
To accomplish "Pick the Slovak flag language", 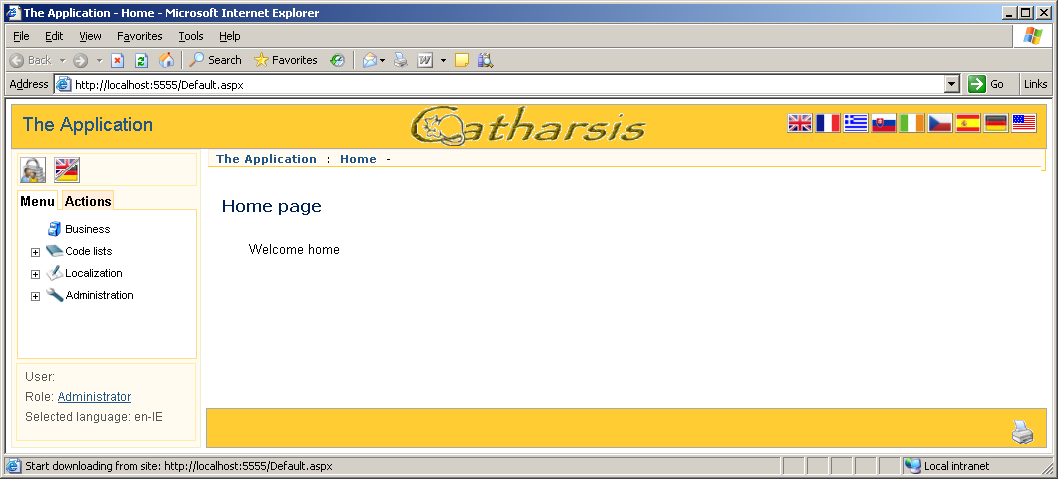I will coord(884,123).
